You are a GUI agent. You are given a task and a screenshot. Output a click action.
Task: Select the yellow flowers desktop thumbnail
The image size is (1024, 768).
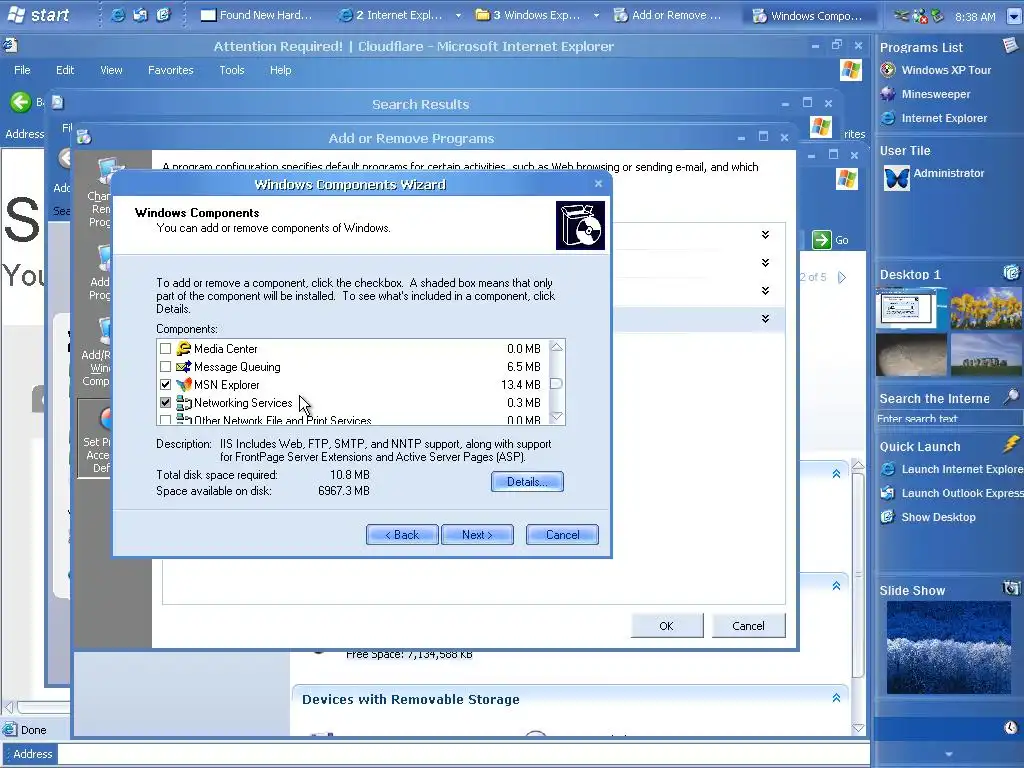pos(985,308)
